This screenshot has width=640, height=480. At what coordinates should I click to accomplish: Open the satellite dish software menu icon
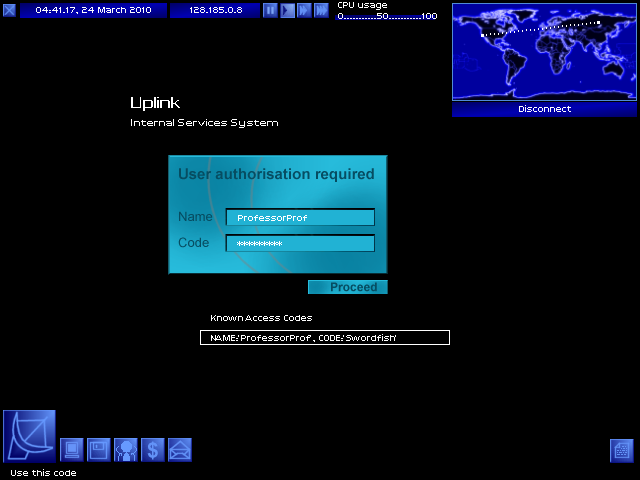pyautogui.click(x=29, y=436)
